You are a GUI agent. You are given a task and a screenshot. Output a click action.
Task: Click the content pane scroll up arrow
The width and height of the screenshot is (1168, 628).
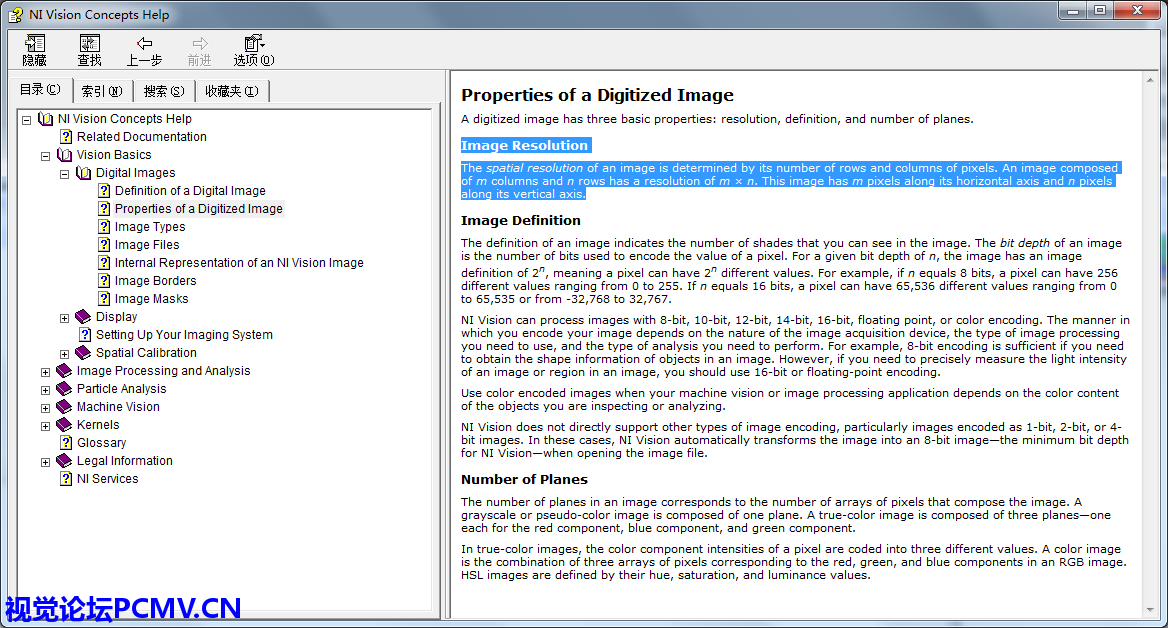pos(1150,80)
